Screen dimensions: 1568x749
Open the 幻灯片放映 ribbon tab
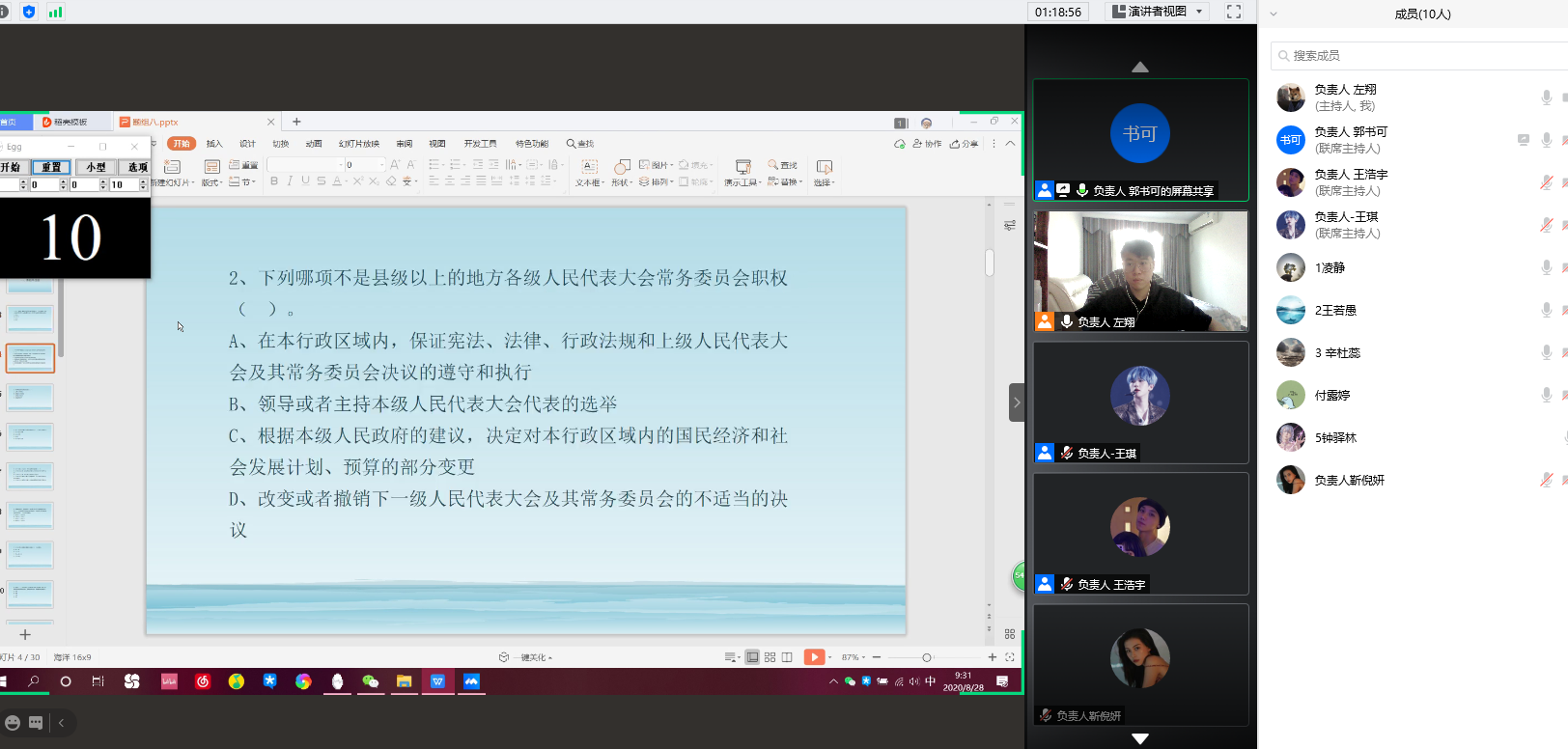[358, 144]
